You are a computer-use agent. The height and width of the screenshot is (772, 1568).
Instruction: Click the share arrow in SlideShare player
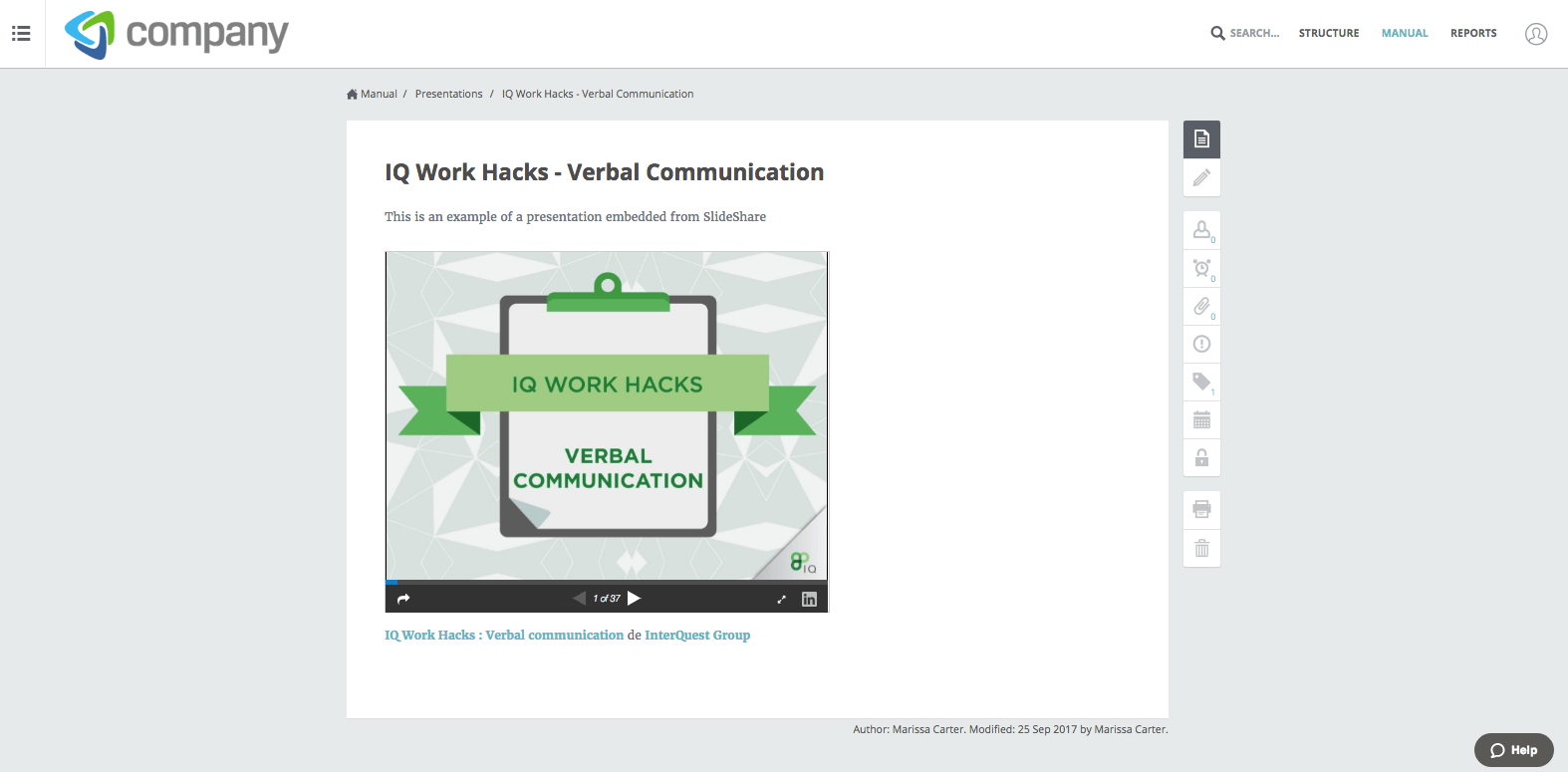point(403,599)
